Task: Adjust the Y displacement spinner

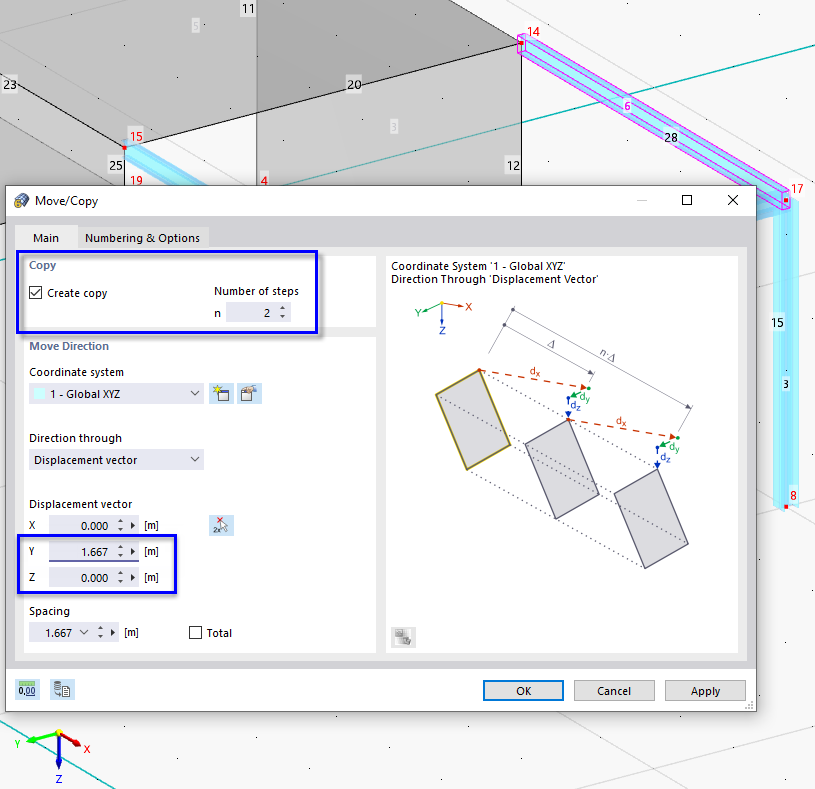Action: click(x=121, y=551)
